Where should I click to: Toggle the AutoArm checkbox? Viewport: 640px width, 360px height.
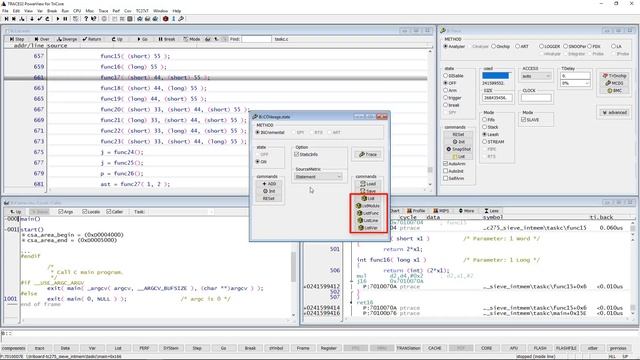pyautogui.click(x=454, y=164)
